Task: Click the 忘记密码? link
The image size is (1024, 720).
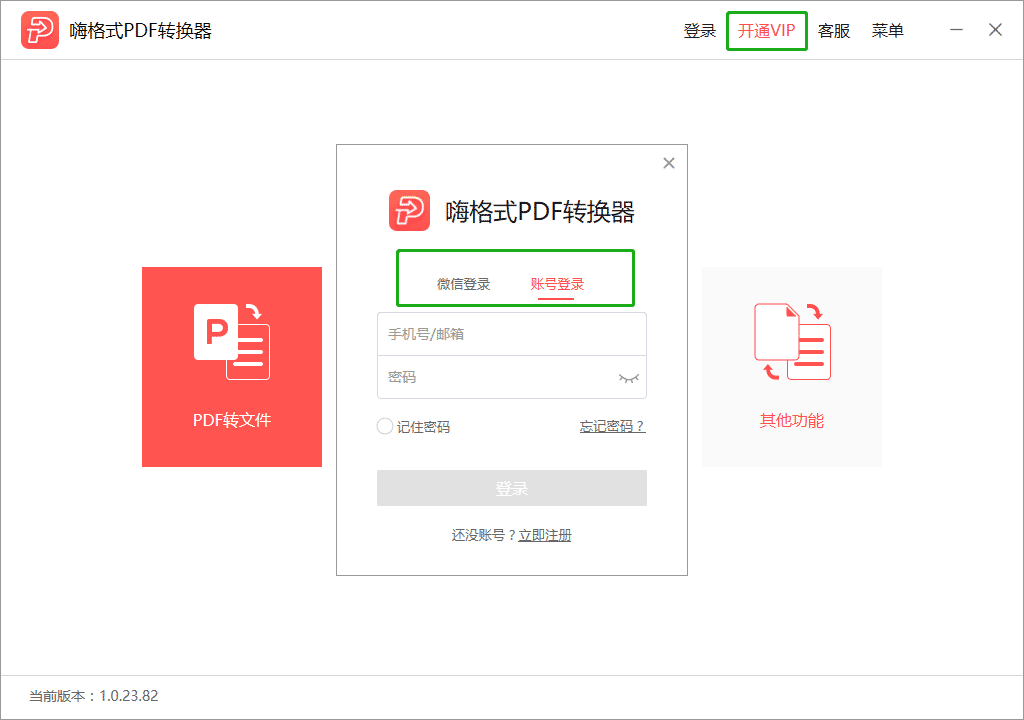Action: [613, 427]
